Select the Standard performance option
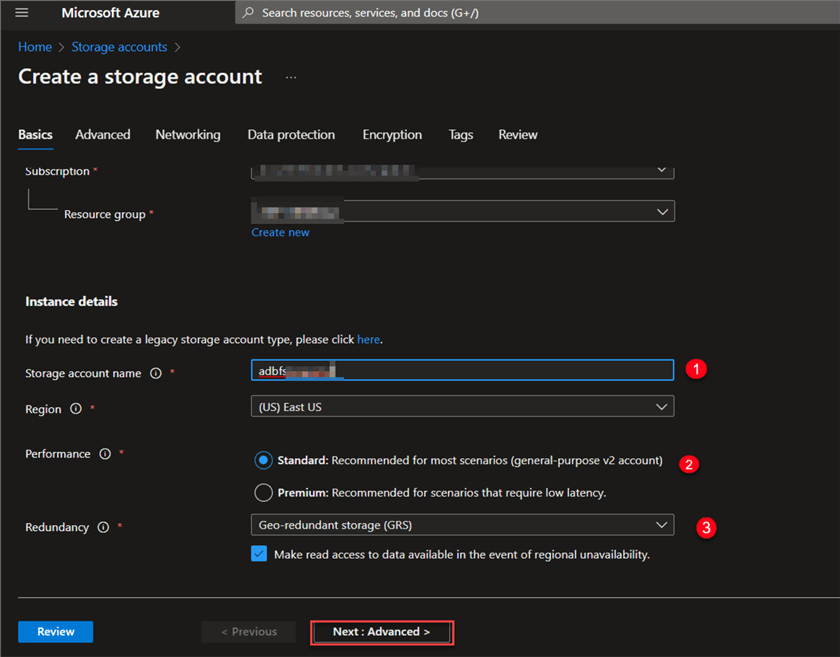The image size is (840, 657). tap(263, 461)
